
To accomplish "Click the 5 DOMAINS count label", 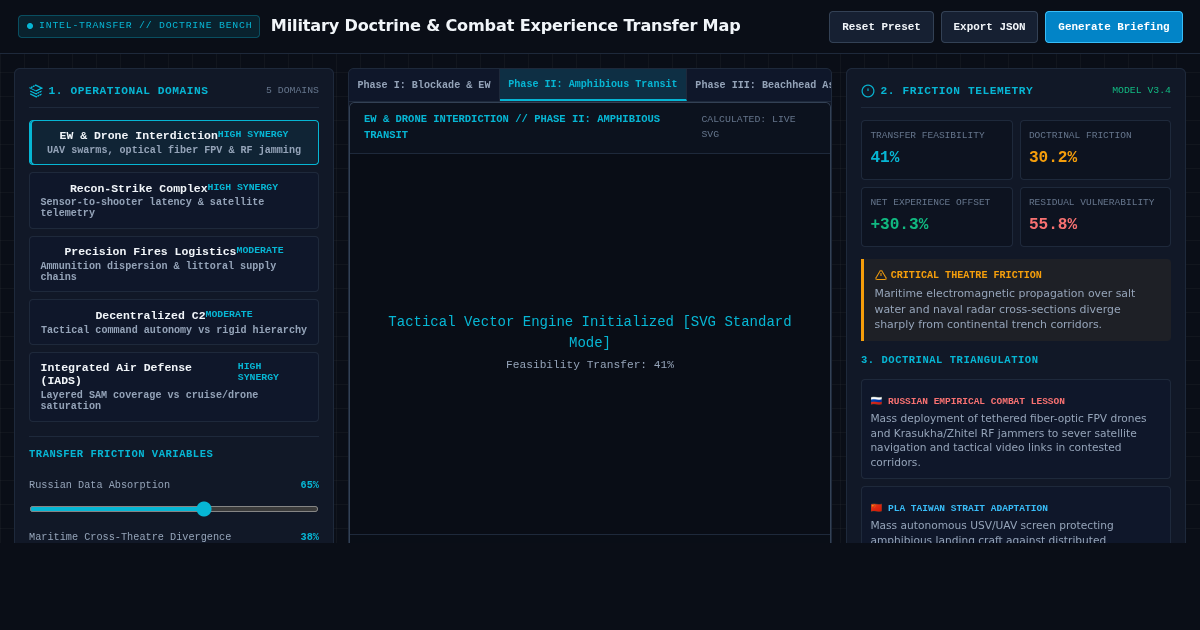I will tap(292, 91).
